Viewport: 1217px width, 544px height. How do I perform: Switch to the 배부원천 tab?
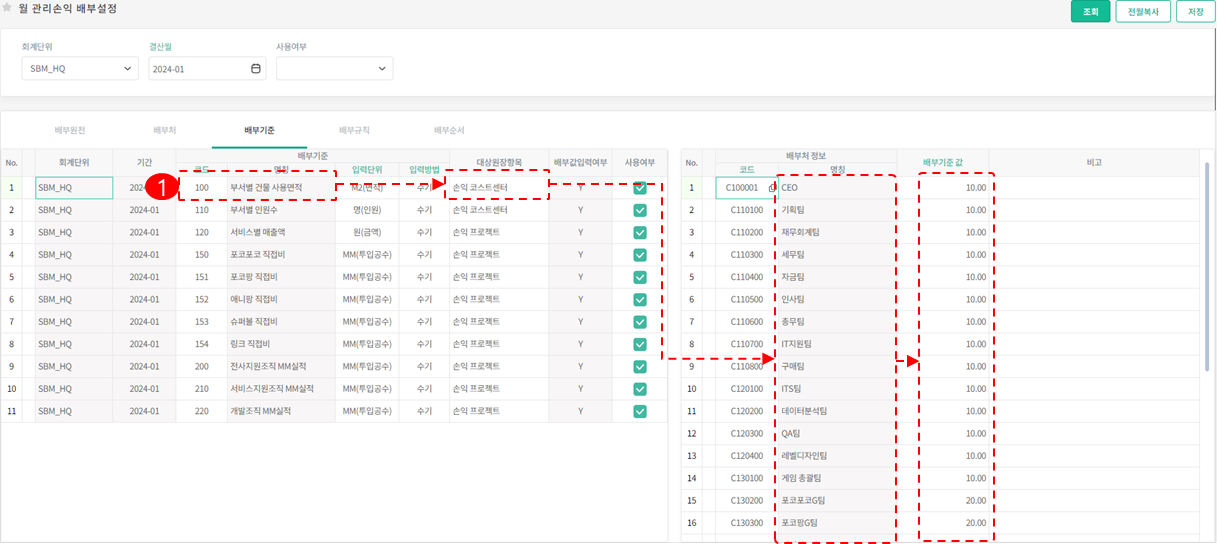pyautogui.click(x=70, y=131)
